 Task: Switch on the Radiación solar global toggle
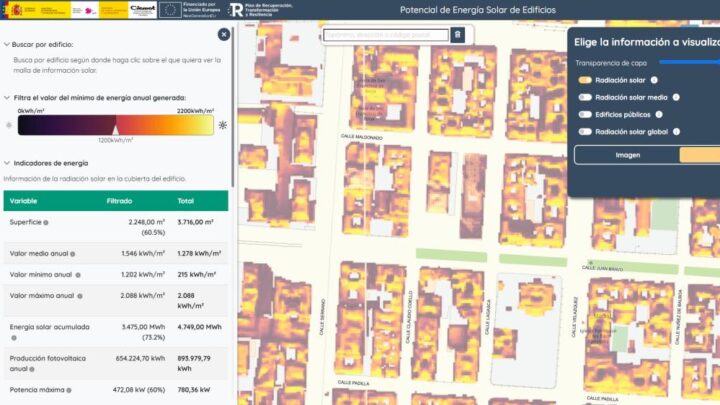pos(585,132)
